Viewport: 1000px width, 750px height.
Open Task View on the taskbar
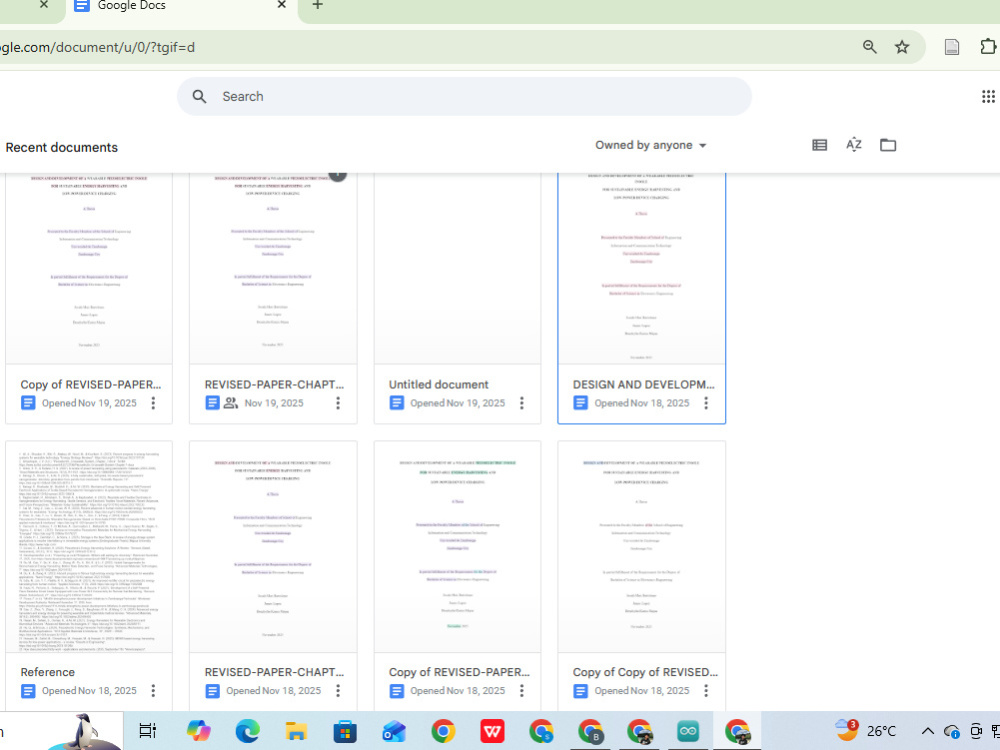click(148, 731)
